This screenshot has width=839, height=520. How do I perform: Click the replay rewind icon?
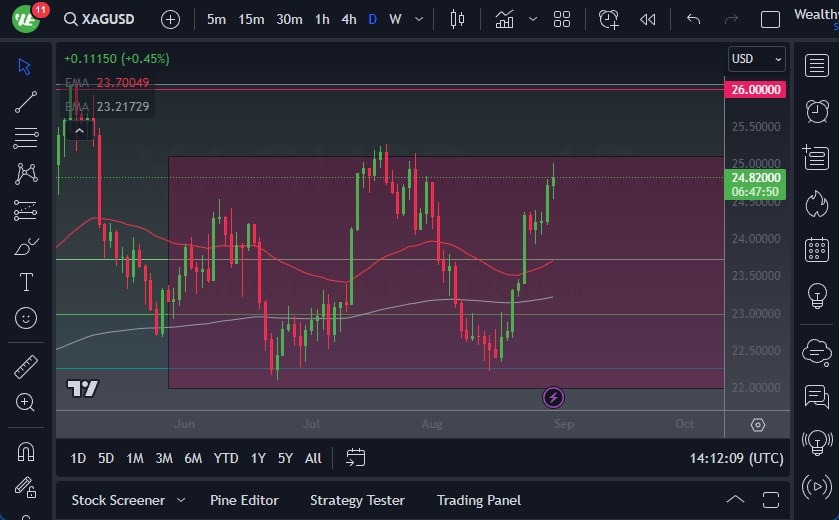[x=648, y=19]
